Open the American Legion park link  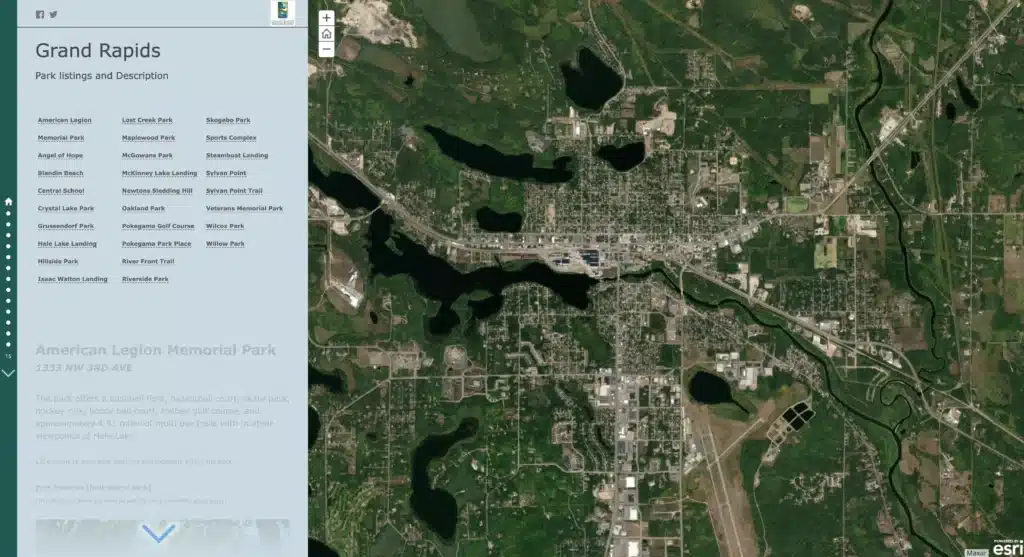(64, 120)
